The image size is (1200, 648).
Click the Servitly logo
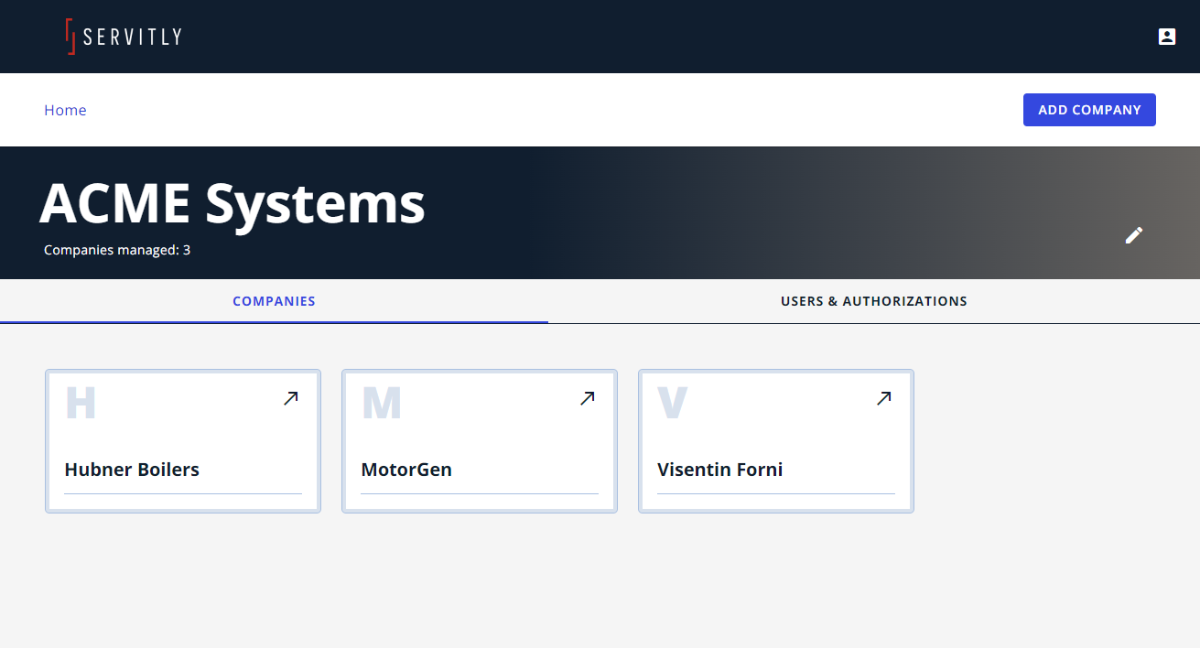pos(124,37)
